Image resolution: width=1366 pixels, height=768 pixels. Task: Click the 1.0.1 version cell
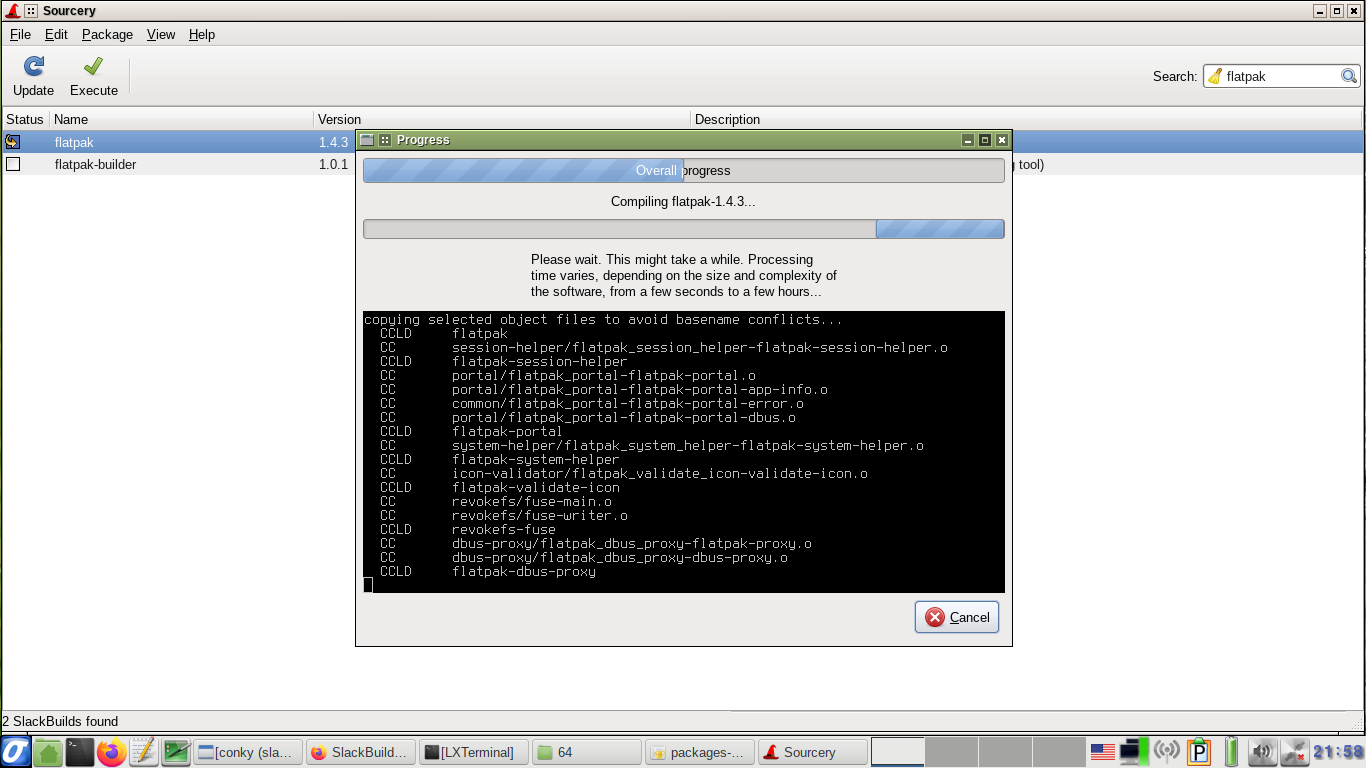coord(333,164)
